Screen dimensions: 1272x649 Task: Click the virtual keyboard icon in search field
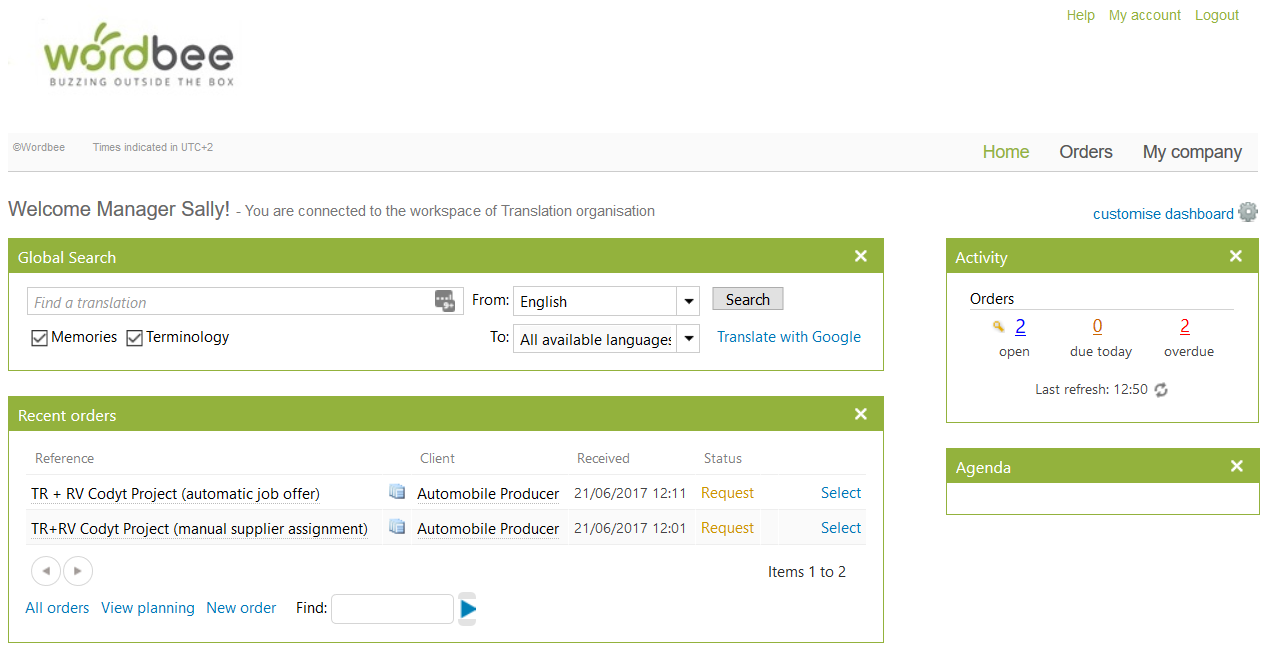445,301
